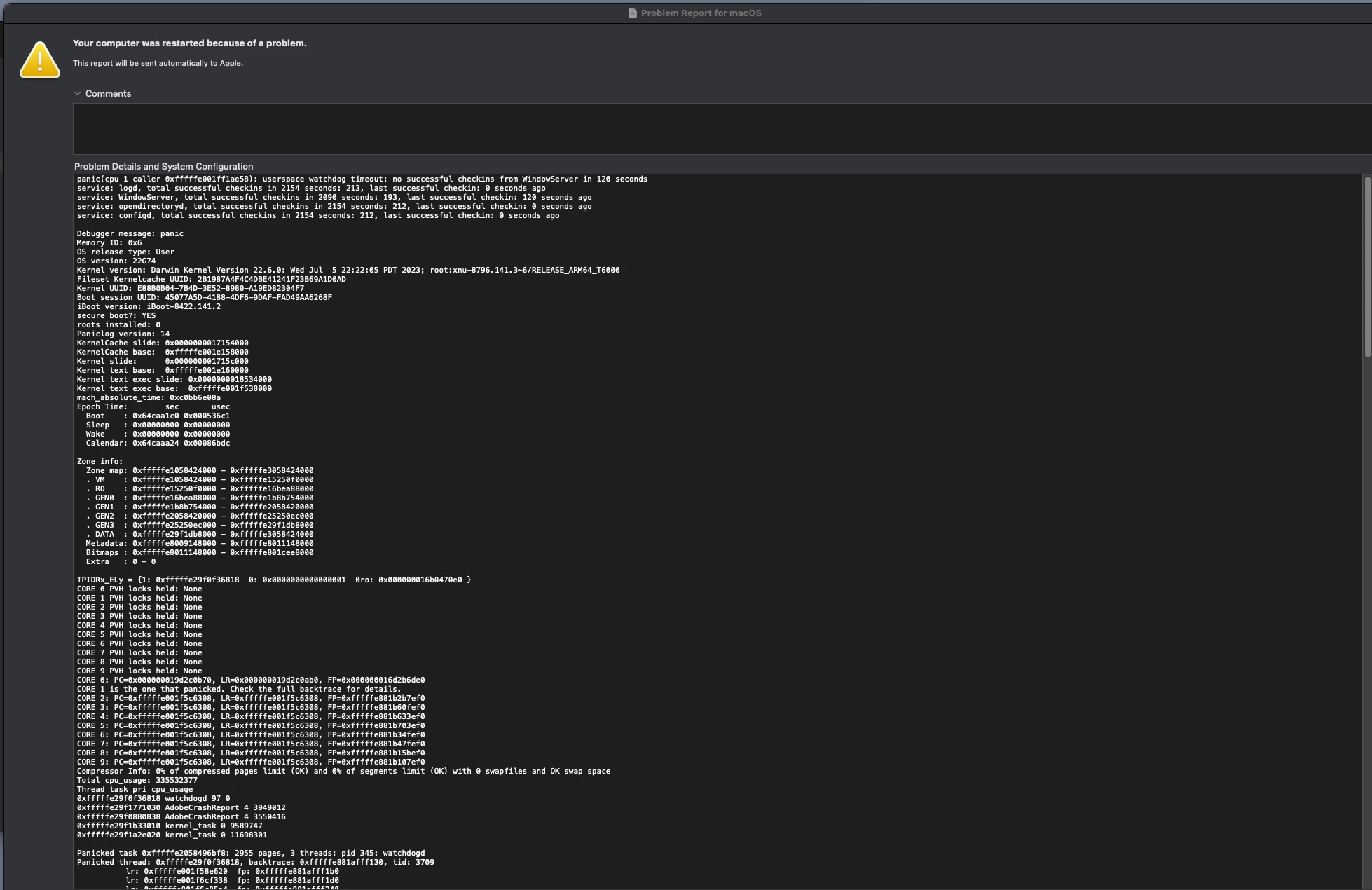This screenshot has height=890, width=1372.
Task: Click the Comments label
Action: pyautogui.click(x=108, y=93)
